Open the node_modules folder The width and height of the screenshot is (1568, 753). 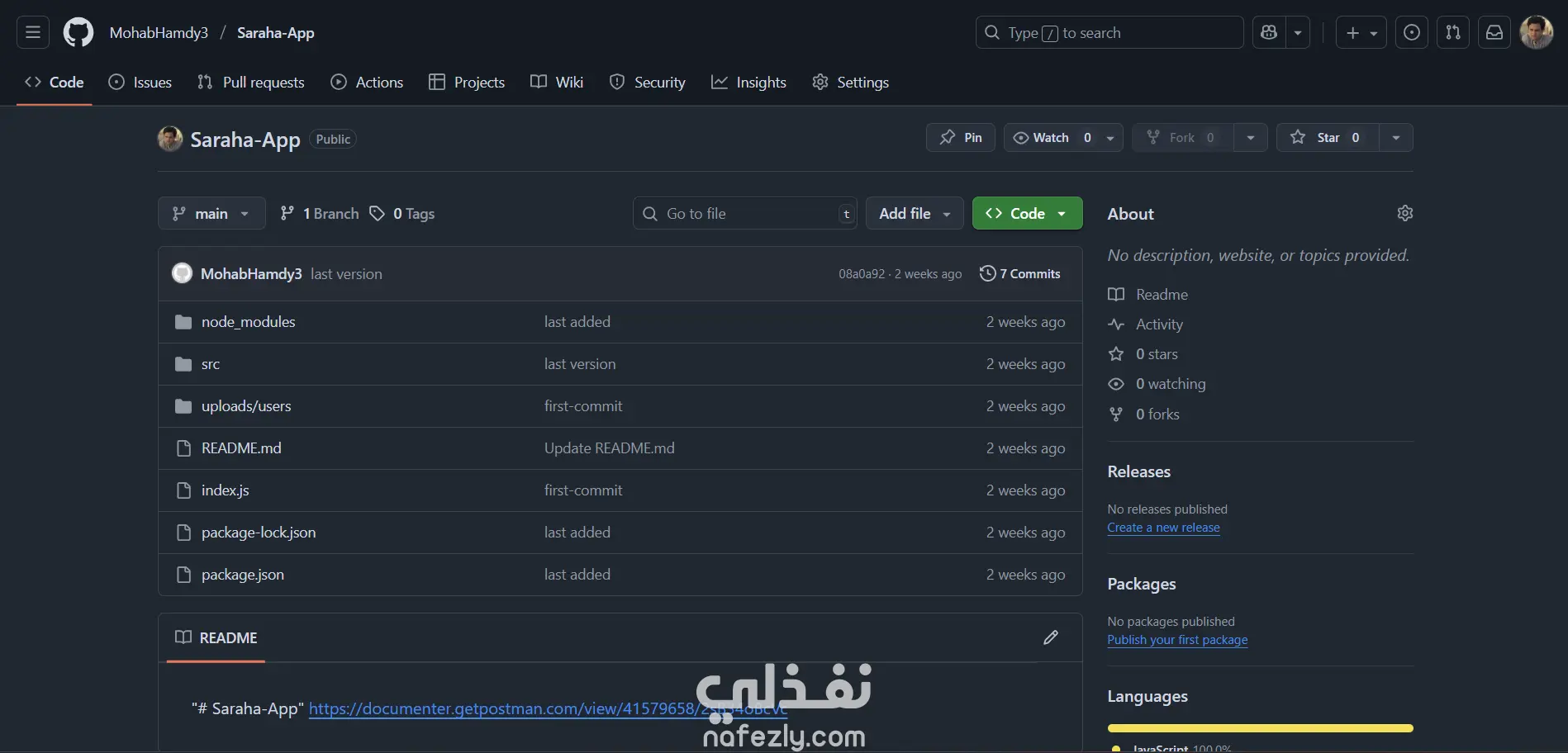coord(248,322)
